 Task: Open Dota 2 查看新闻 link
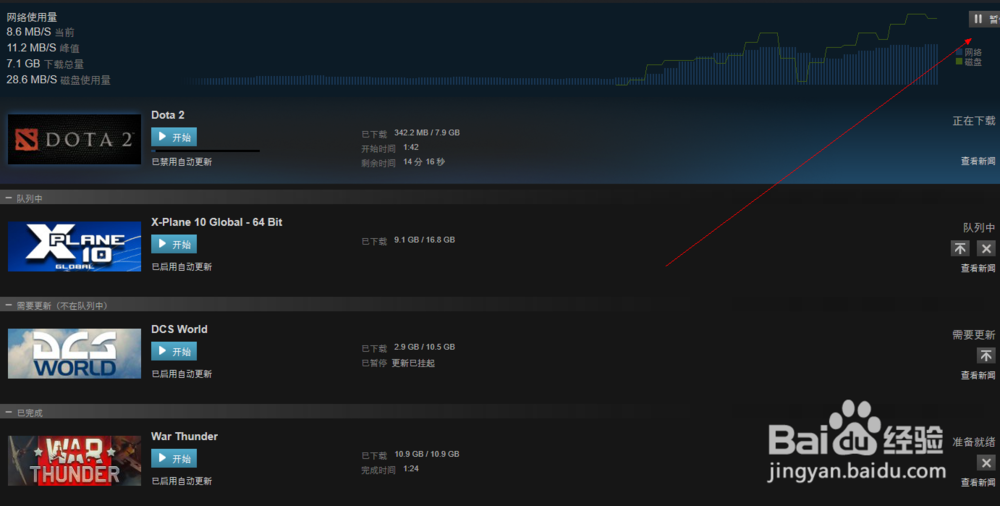(978, 161)
